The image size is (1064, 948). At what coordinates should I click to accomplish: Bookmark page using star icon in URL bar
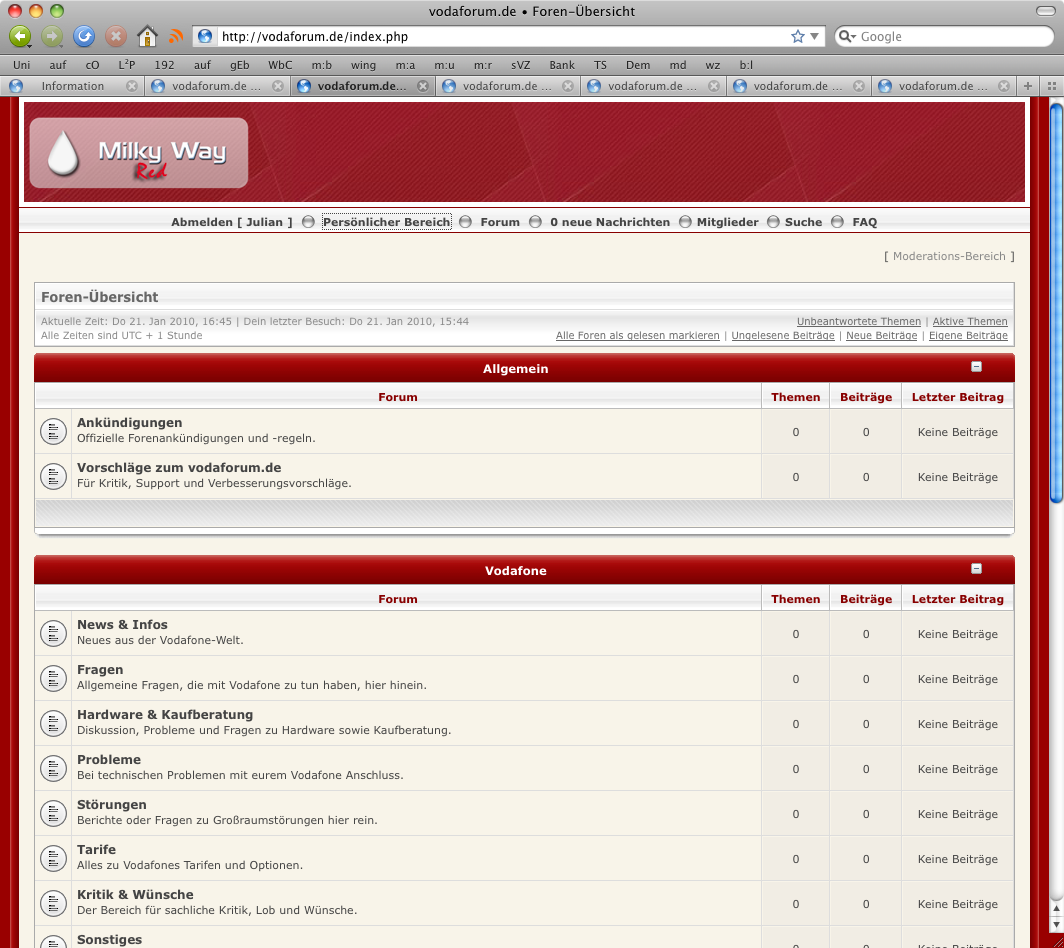797,37
